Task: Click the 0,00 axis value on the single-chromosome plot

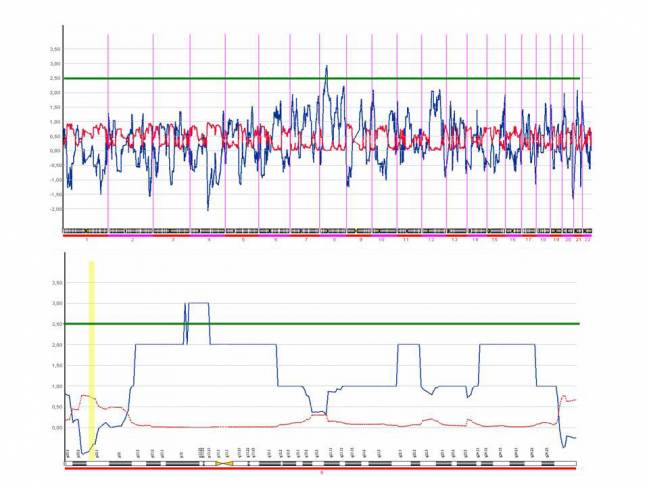Action: click(57, 428)
